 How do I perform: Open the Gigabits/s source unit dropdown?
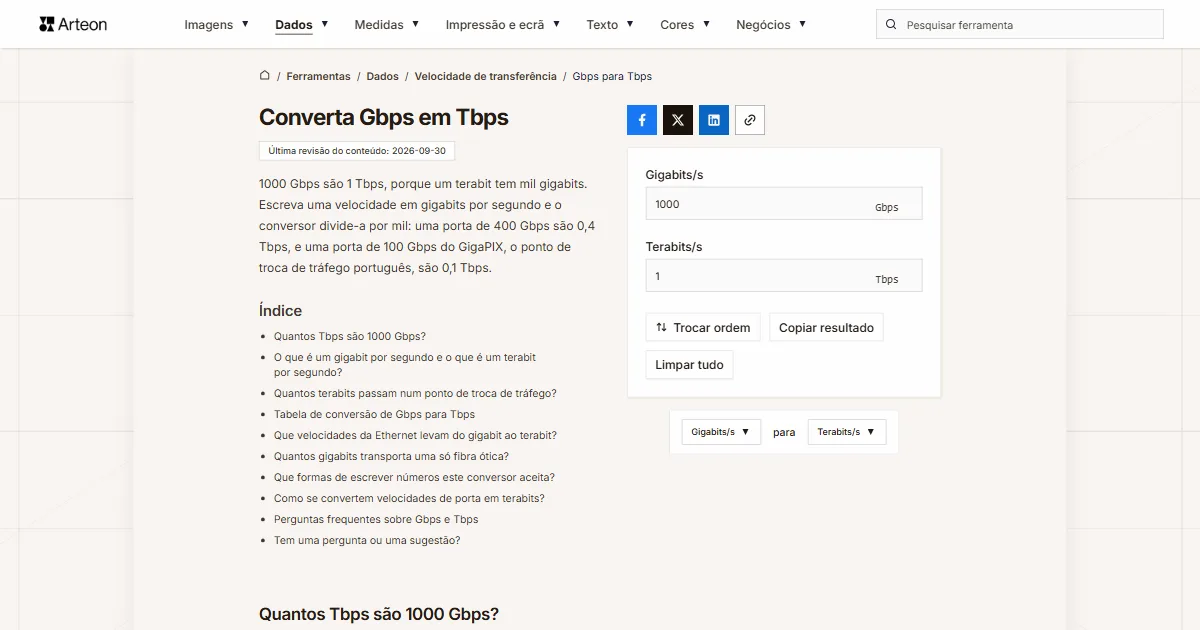pos(721,432)
